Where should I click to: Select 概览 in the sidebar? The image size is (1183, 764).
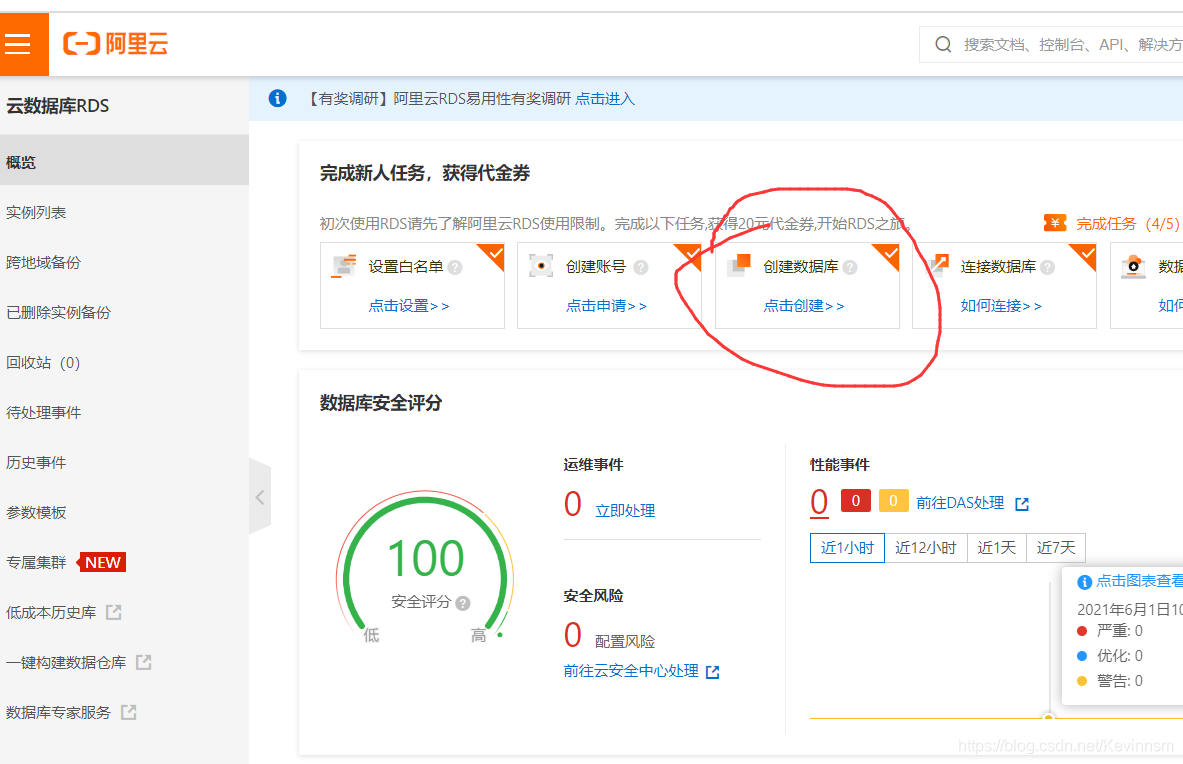pyautogui.click(x=124, y=162)
